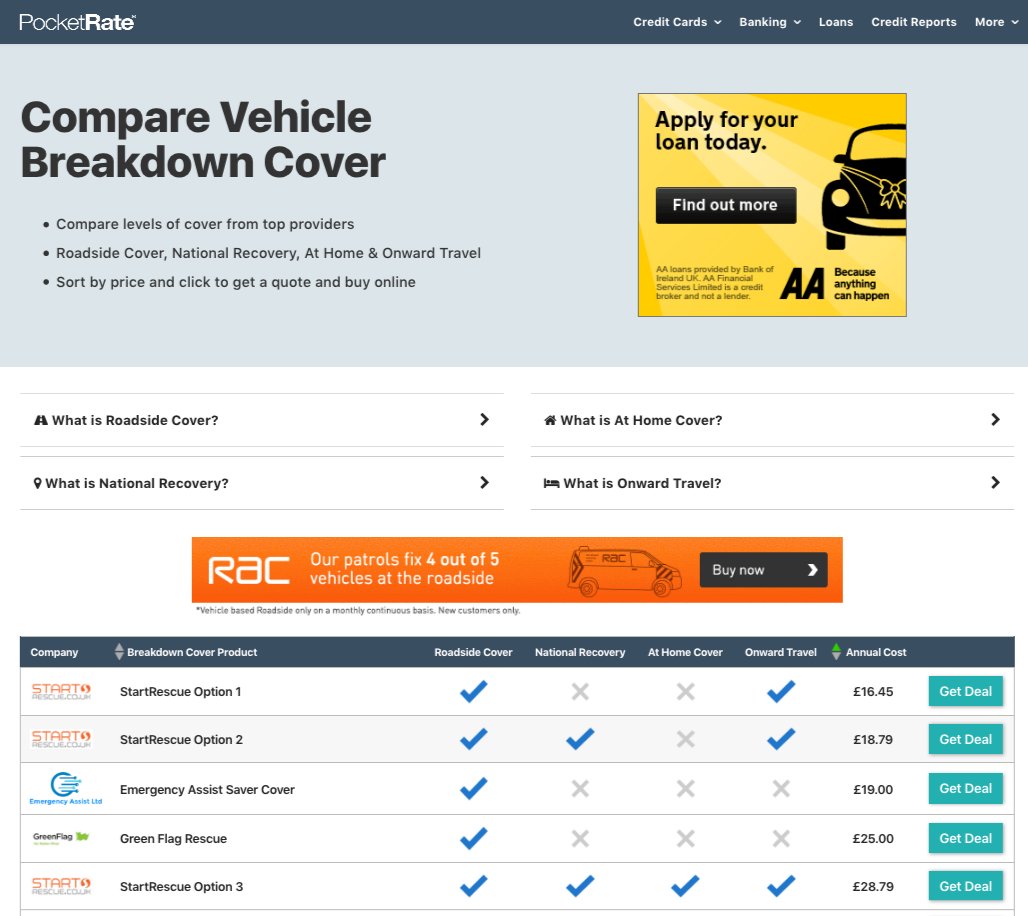Click the PocketRate logo
This screenshot has width=1028, height=916.
click(x=77, y=22)
